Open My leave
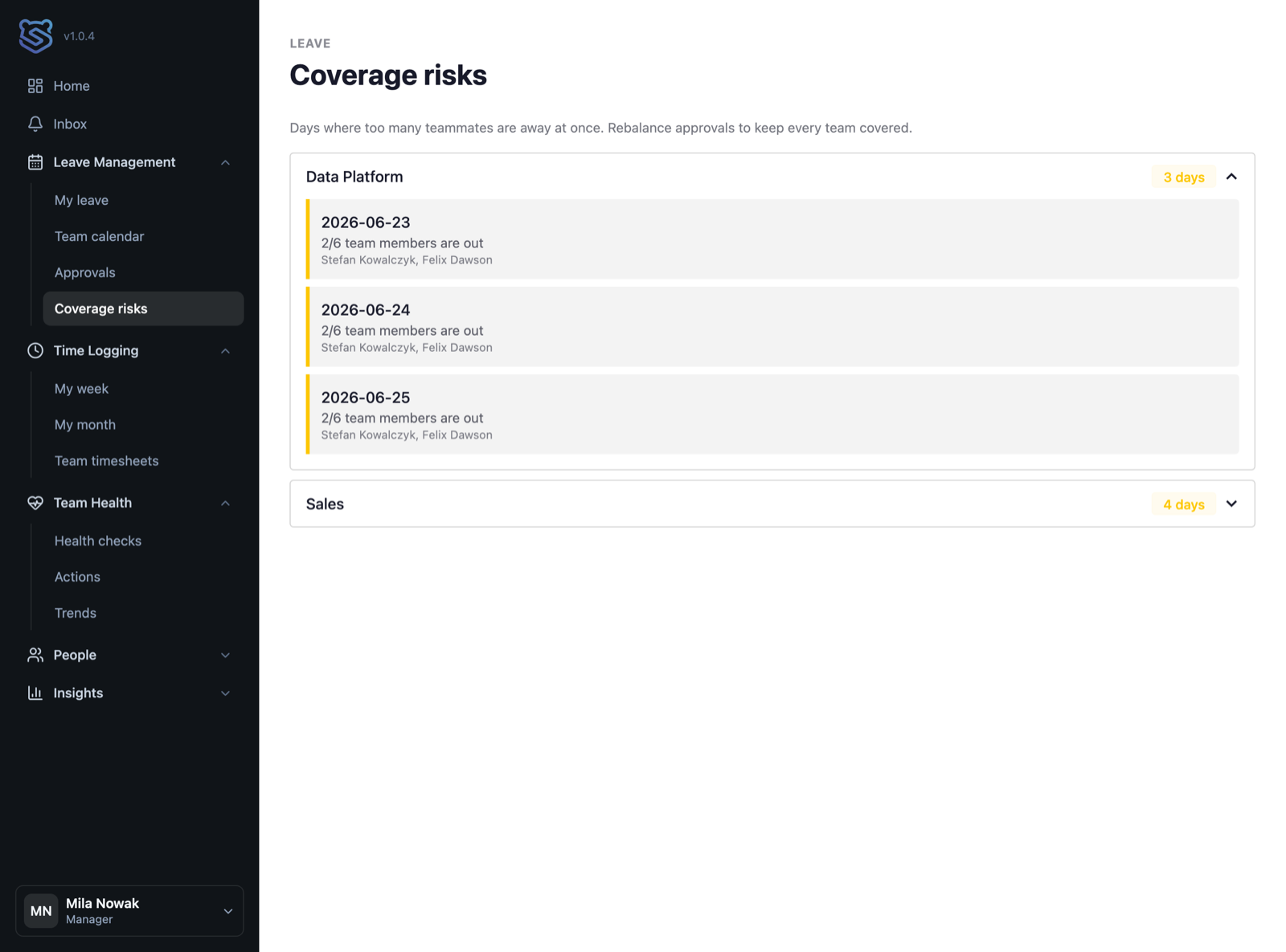 [81, 200]
